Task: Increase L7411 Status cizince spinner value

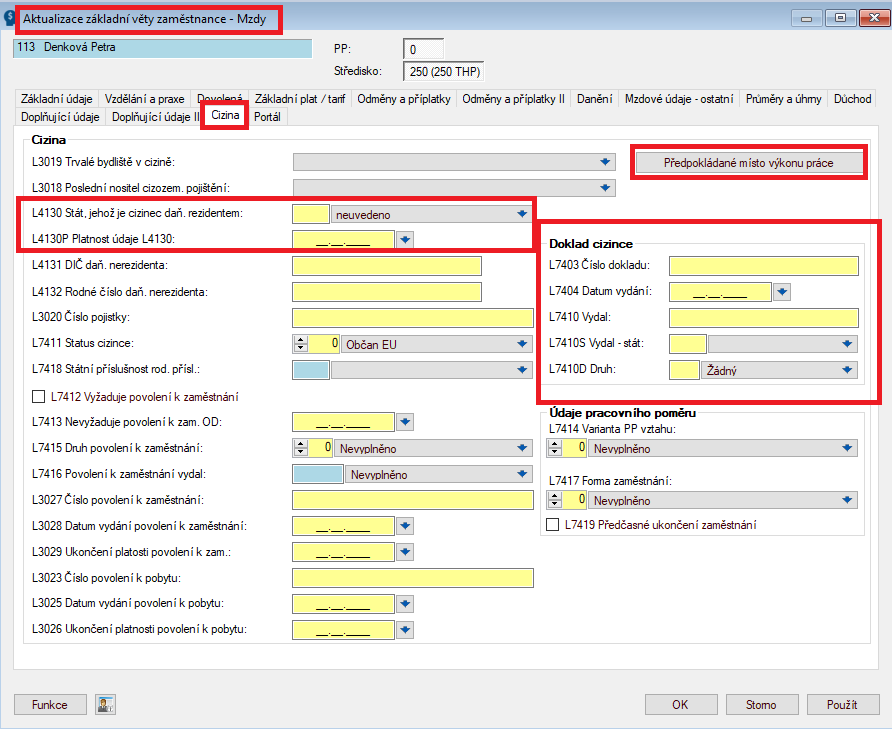Action: coord(300,340)
